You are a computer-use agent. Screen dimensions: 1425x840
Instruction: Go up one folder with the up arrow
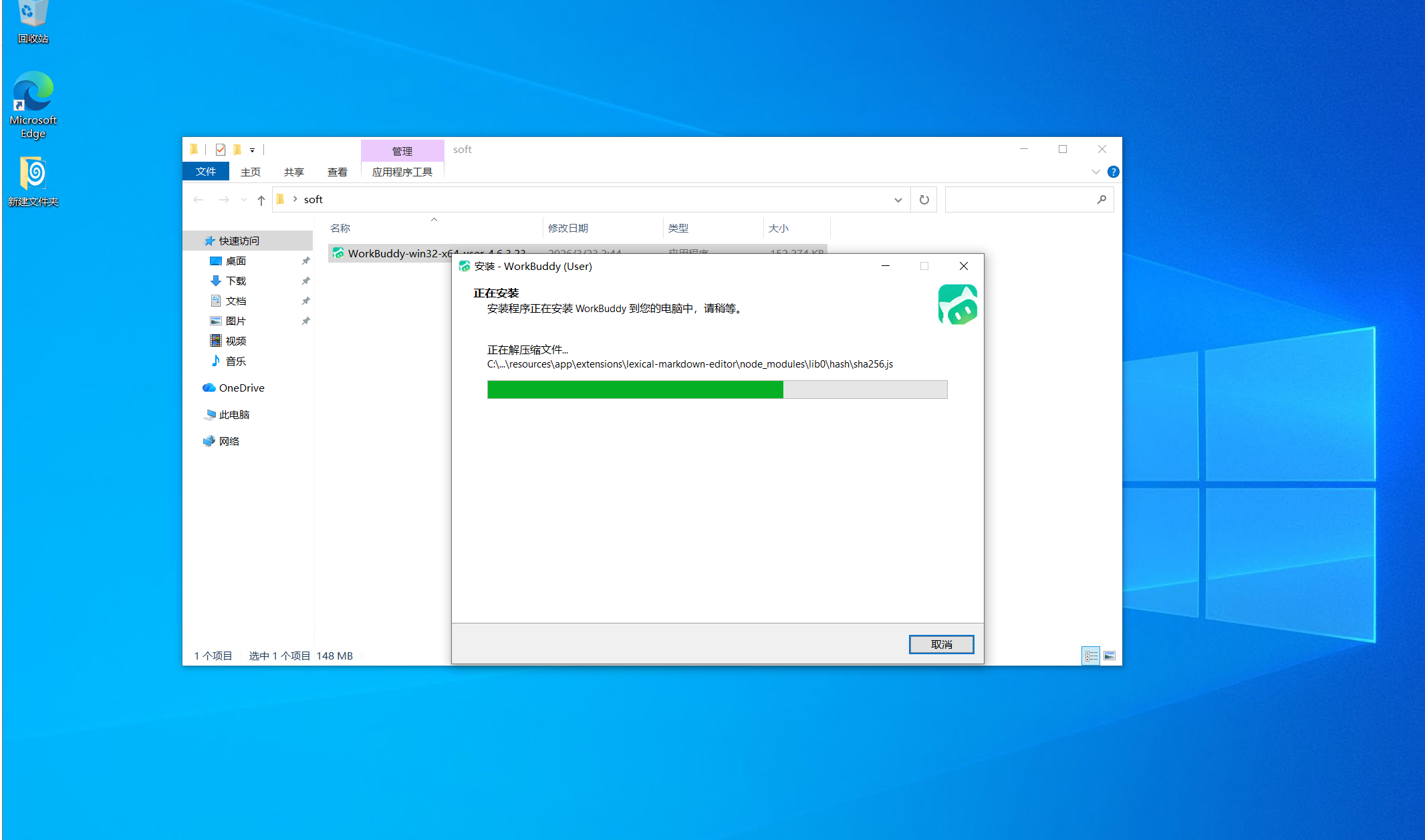[261, 200]
